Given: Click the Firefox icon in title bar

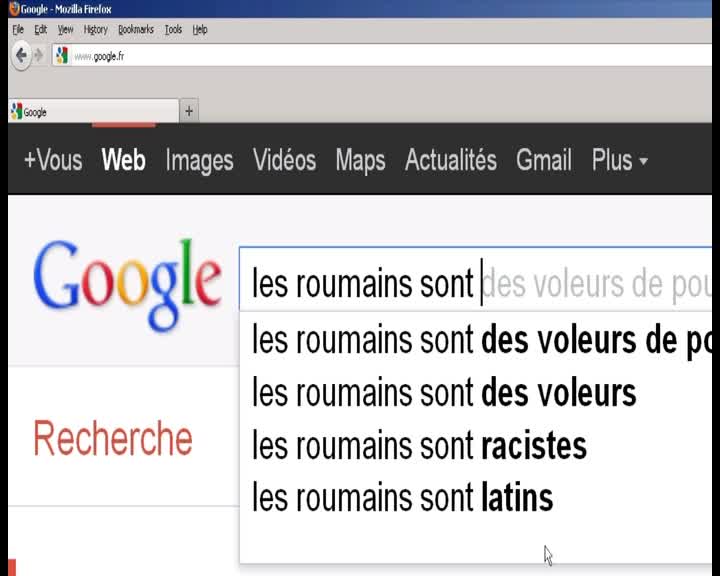Looking at the screenshot, I should tap(14, 8).
